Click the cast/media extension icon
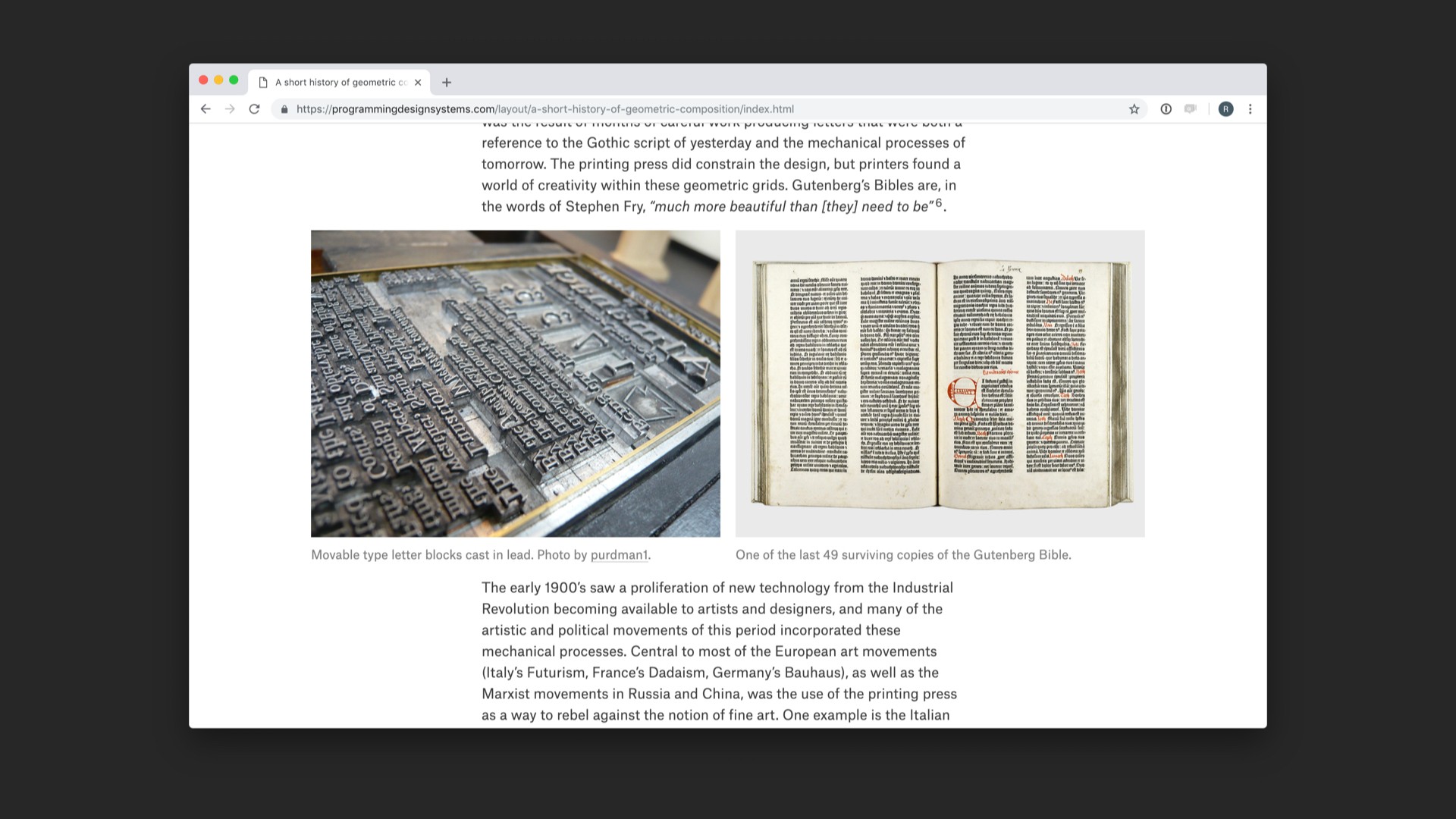 click(x=1191, y=109)
